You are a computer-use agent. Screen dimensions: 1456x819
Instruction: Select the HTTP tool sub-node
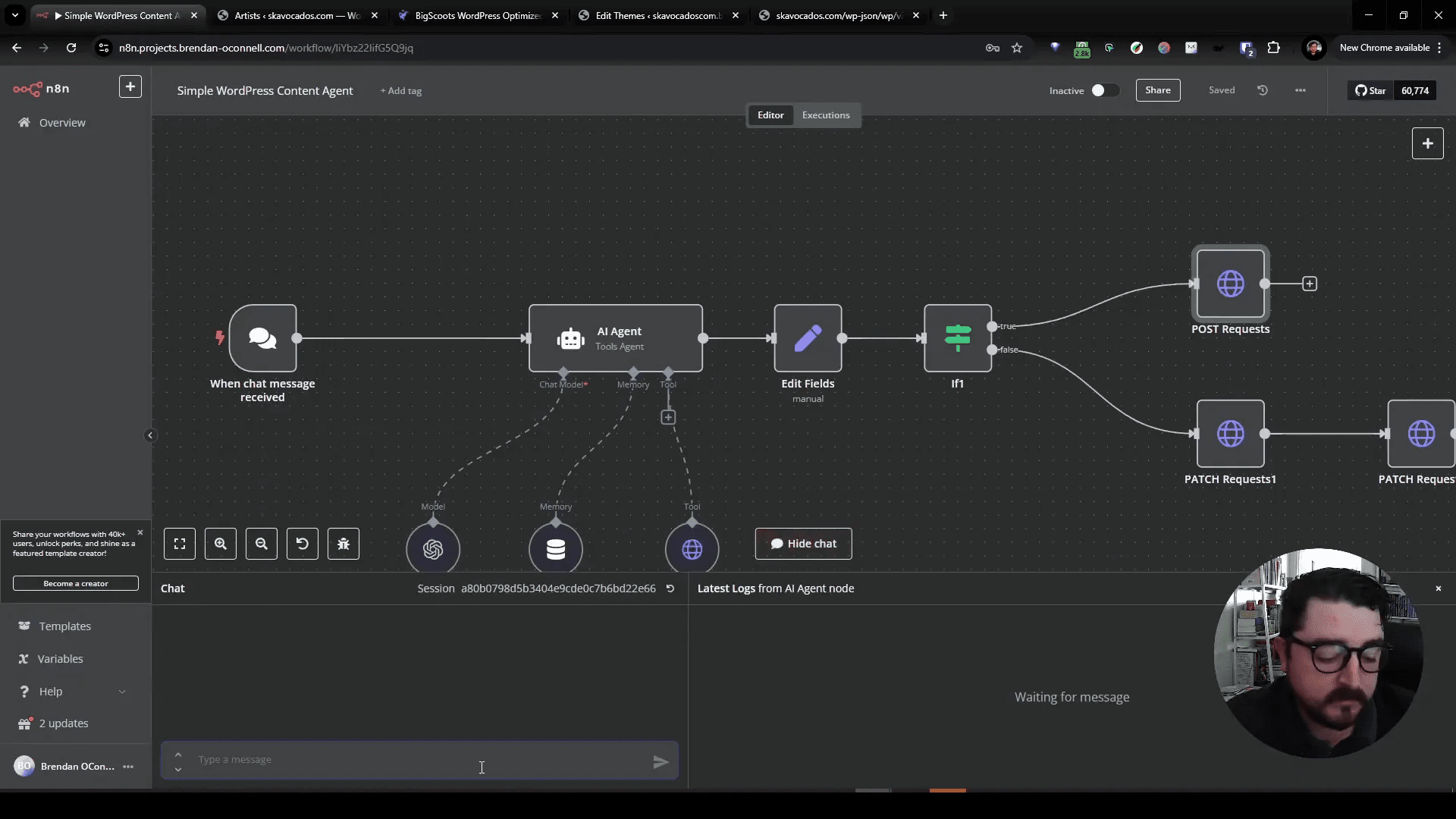[692, 549]
